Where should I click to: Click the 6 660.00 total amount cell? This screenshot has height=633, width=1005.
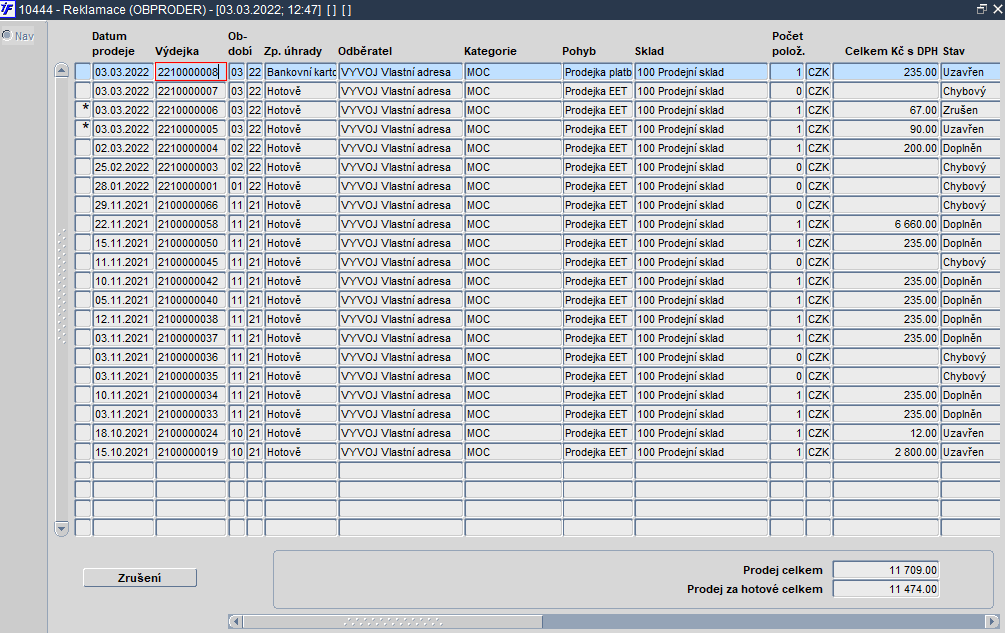coord(886,224)
